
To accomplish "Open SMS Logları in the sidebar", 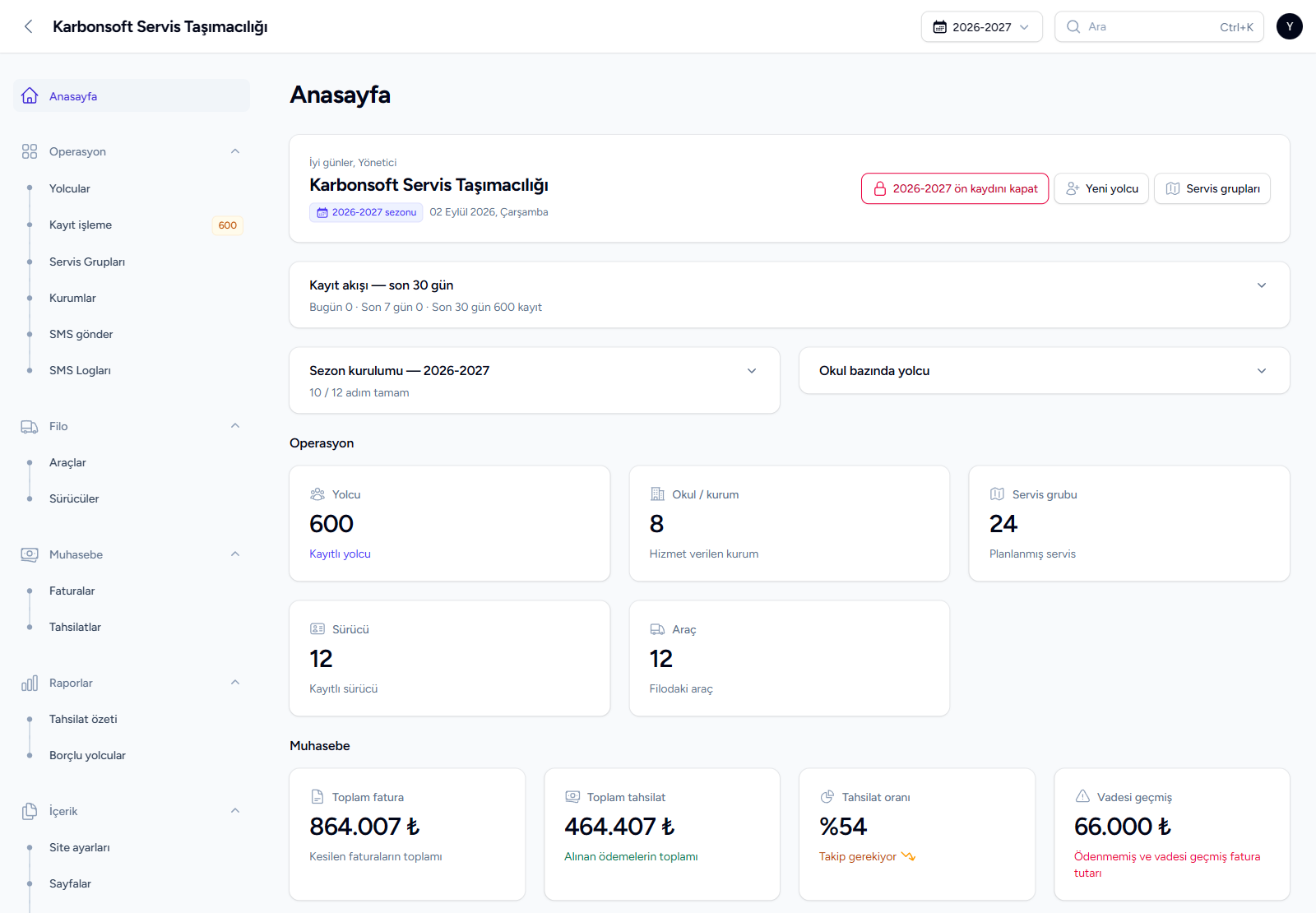I will coord(132,370).
